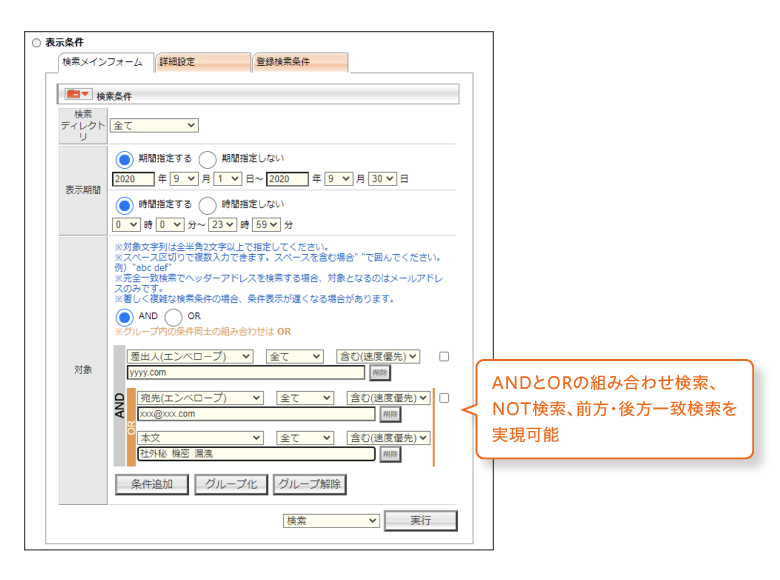The height and width of the screenshot is (580, 780).
Task: Open the start month dropdown
Action: click(x=184, y=179)
